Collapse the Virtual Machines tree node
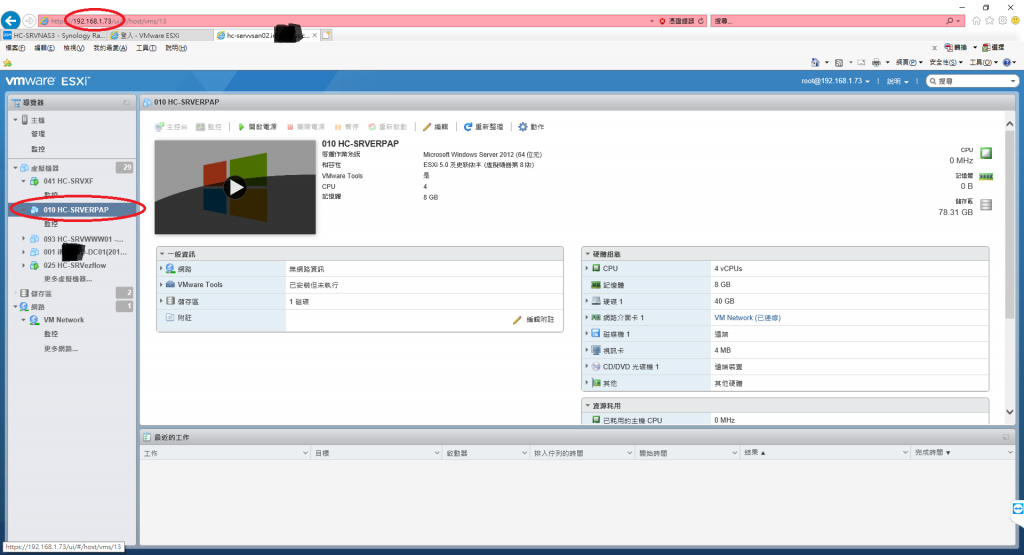The height and width of the screenshot is (555, 1024). [x=16, y=168]
